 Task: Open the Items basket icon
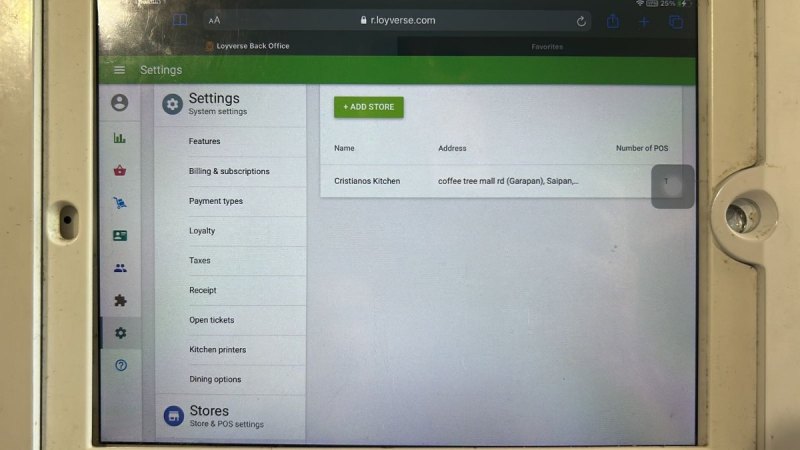coord(120,170)
